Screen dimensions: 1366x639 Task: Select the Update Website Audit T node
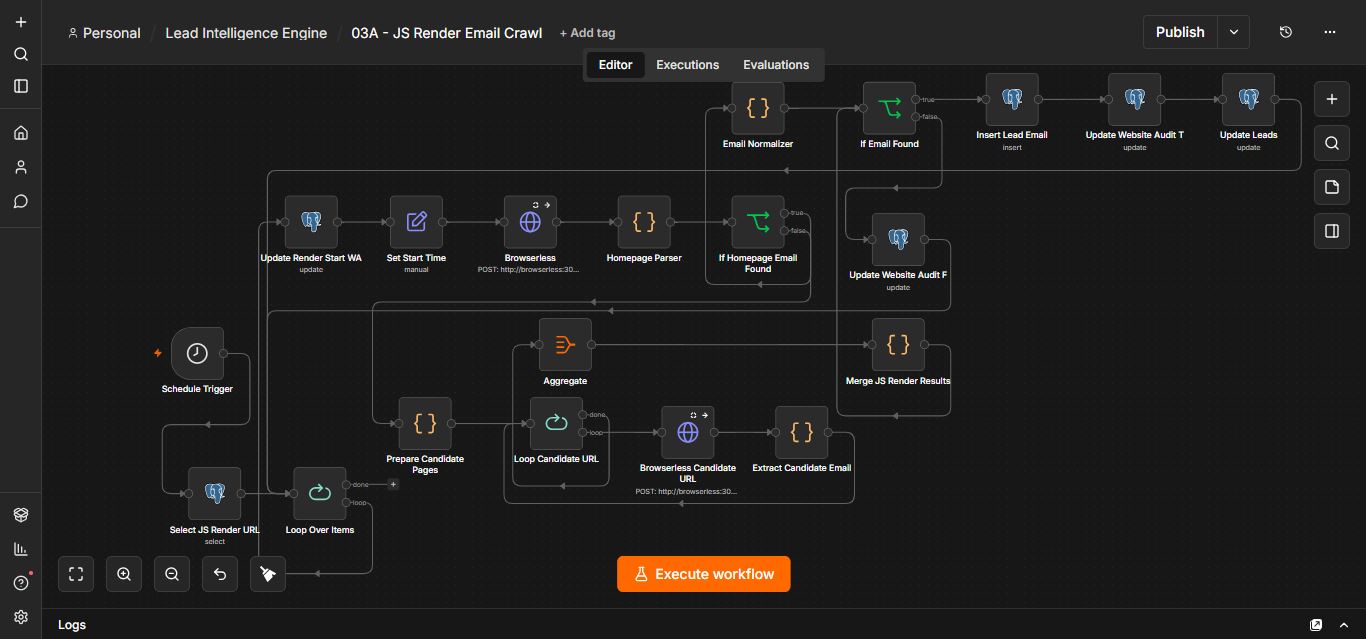[1134, 99]
